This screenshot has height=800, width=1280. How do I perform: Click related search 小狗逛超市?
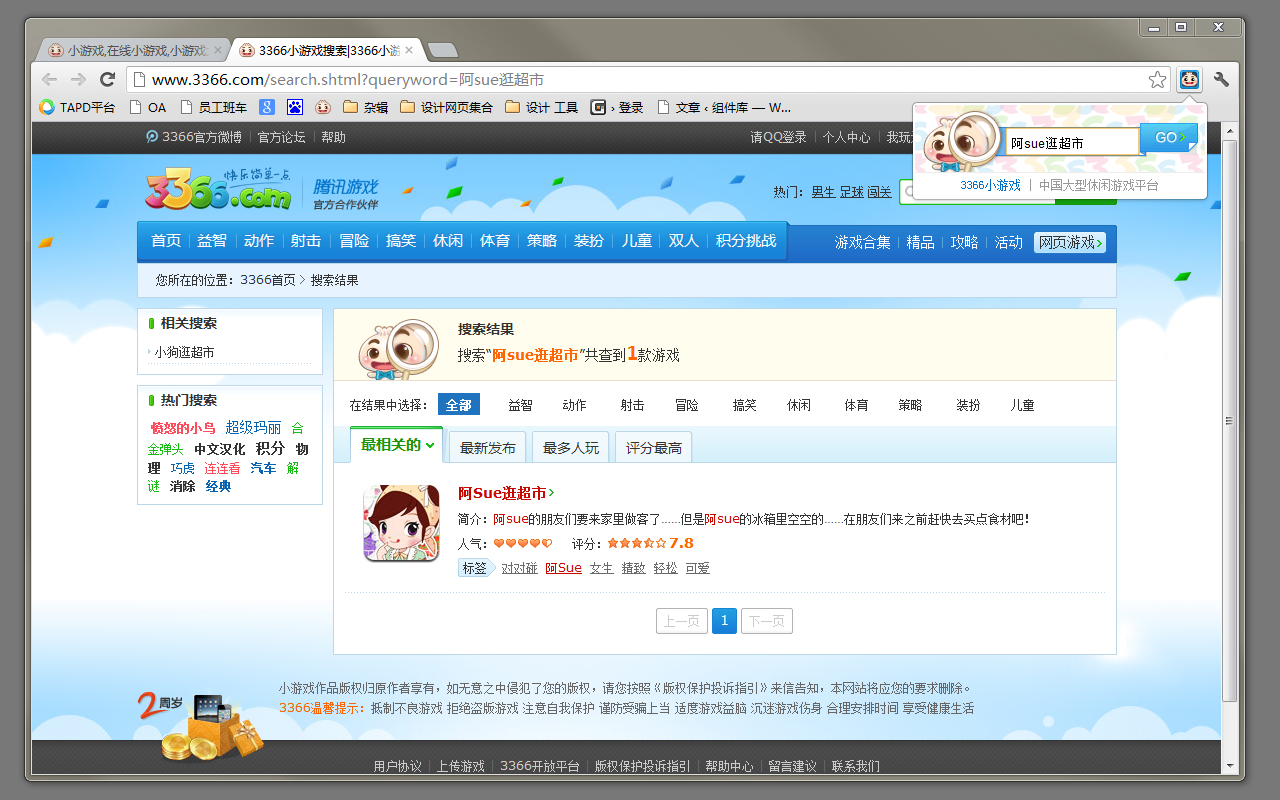click(x=184, y=352)
